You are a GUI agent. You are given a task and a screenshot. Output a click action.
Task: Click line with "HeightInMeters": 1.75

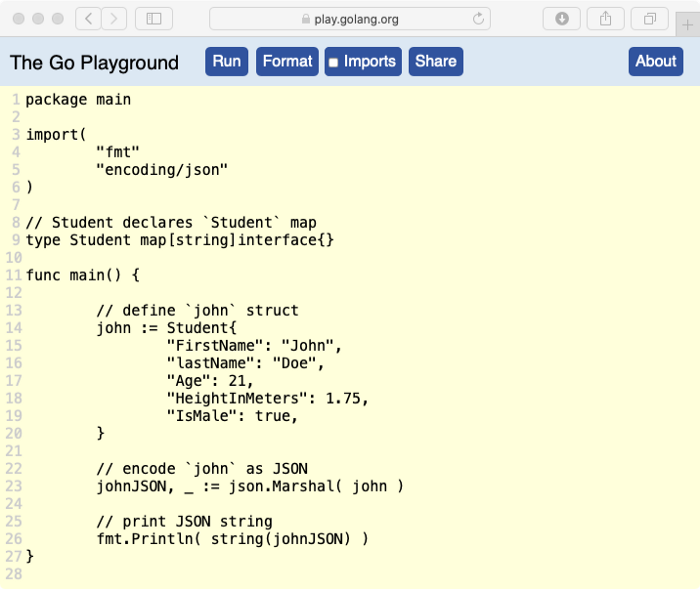[x=267, y=398]
